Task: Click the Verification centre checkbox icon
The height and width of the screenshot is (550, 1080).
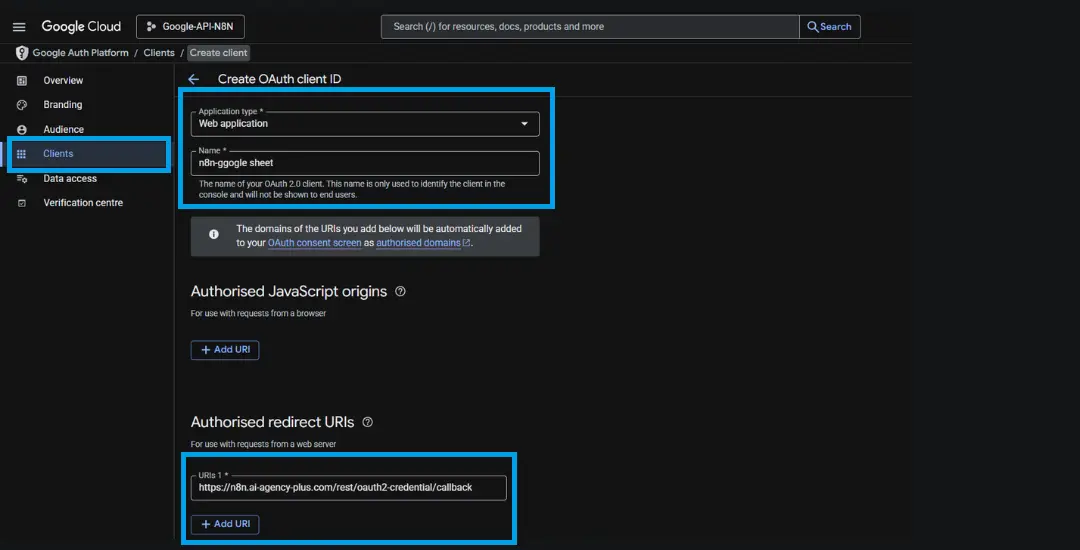Action: click(x=21, y=203)
